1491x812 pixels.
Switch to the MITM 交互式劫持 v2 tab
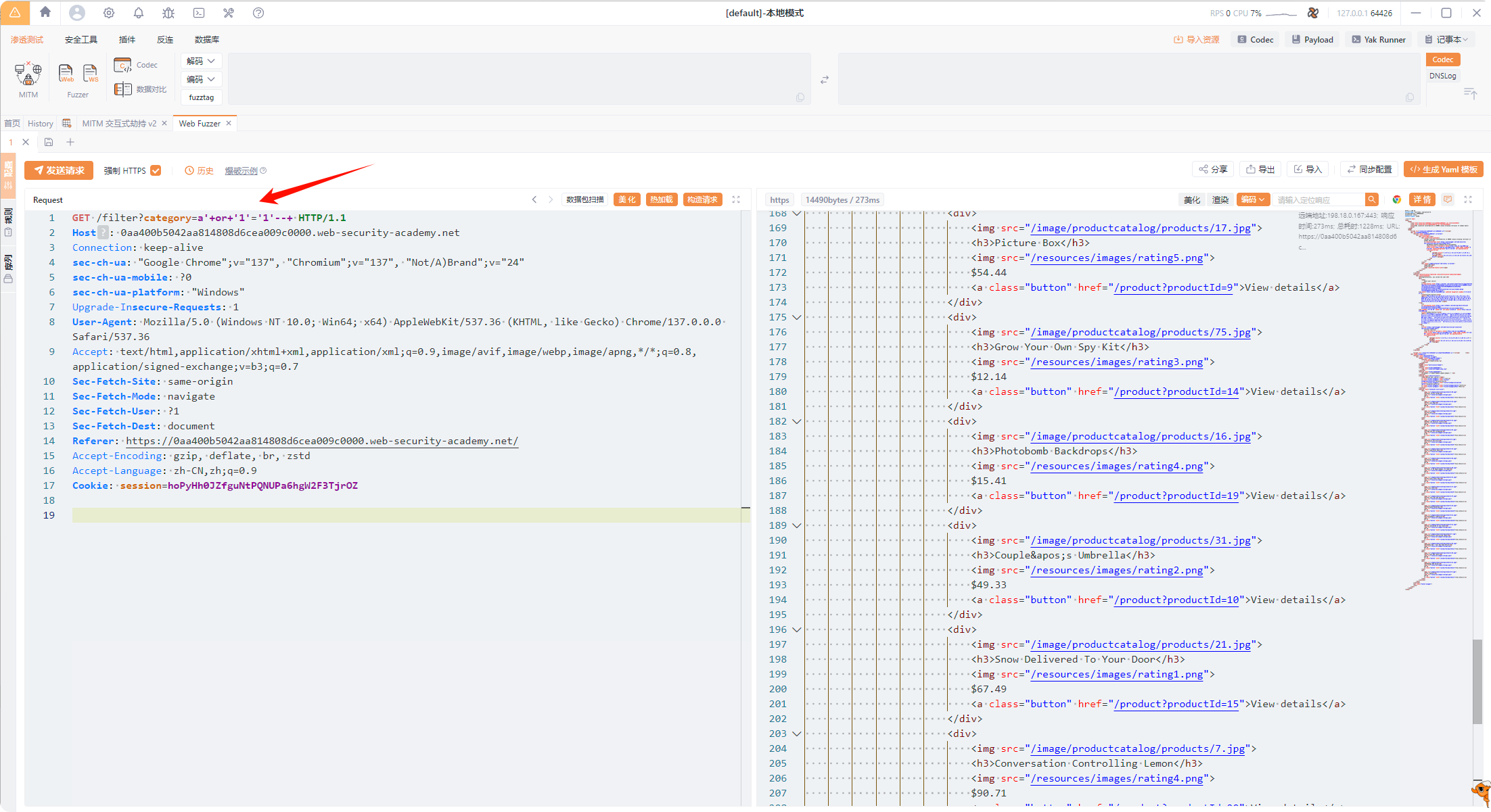[119, 123]
